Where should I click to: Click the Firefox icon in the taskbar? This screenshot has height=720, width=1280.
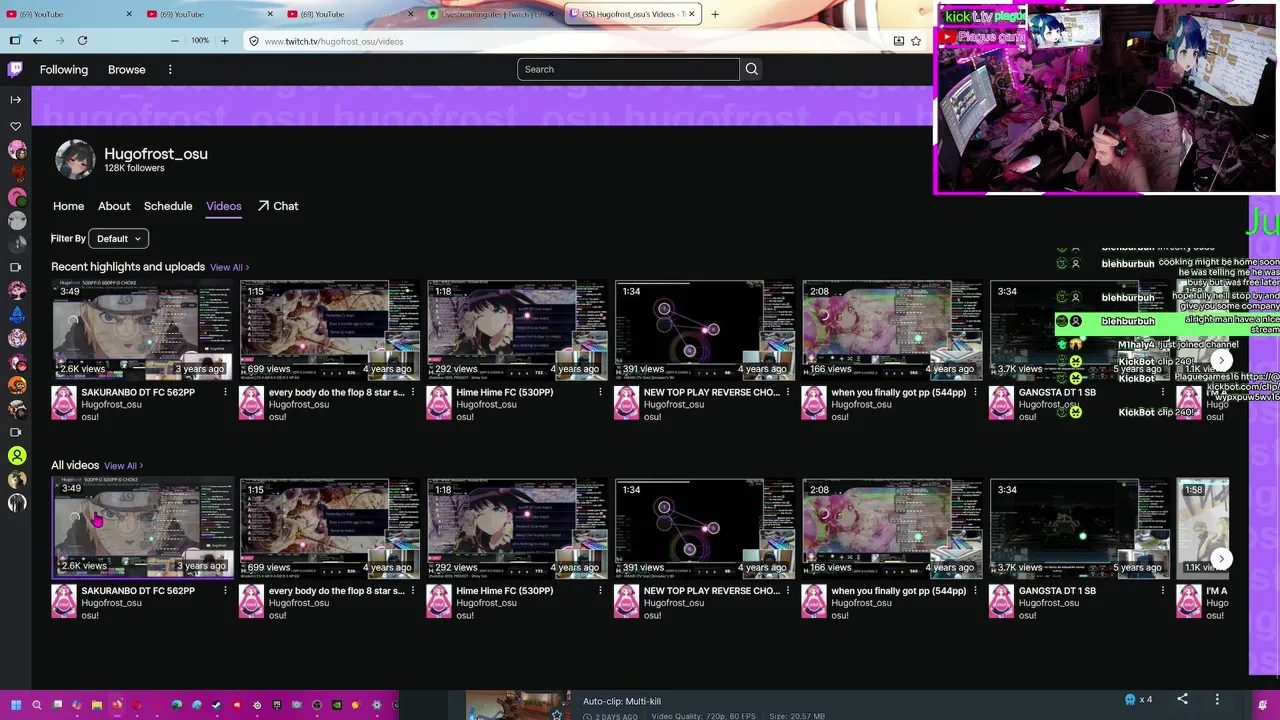click(117, 705)
